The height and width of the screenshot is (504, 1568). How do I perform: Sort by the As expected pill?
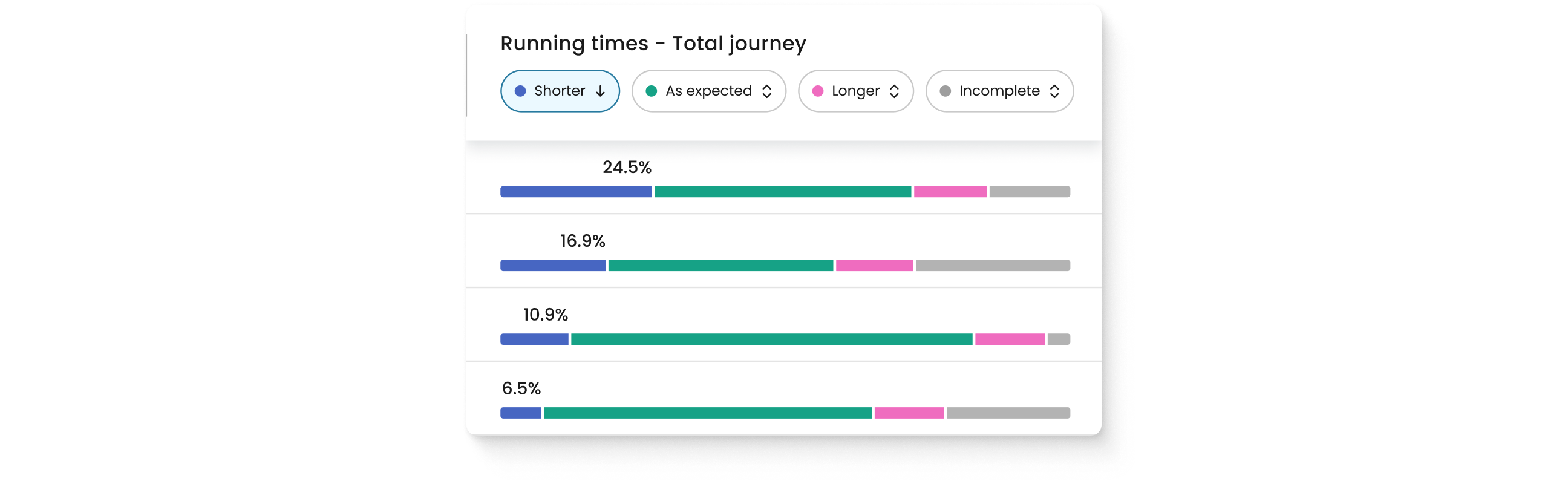[x=708, y=91]
